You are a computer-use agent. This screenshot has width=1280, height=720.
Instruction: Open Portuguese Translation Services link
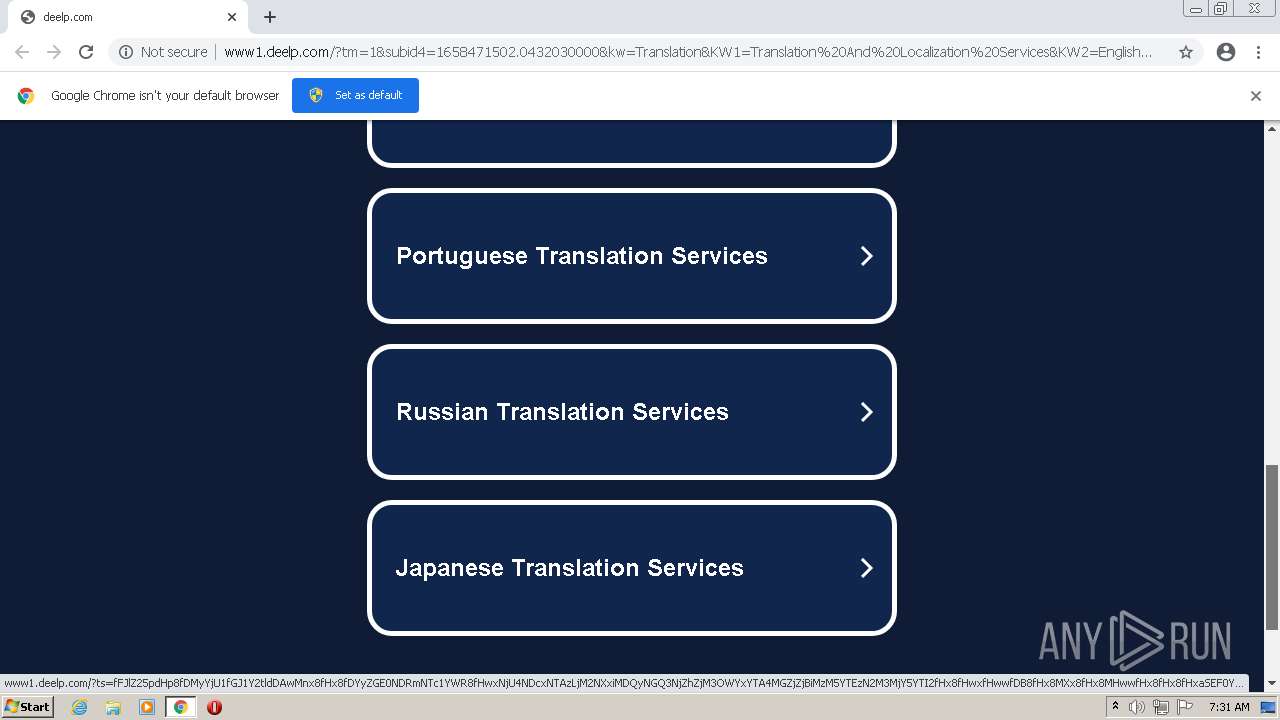click(x=632, y=256)
